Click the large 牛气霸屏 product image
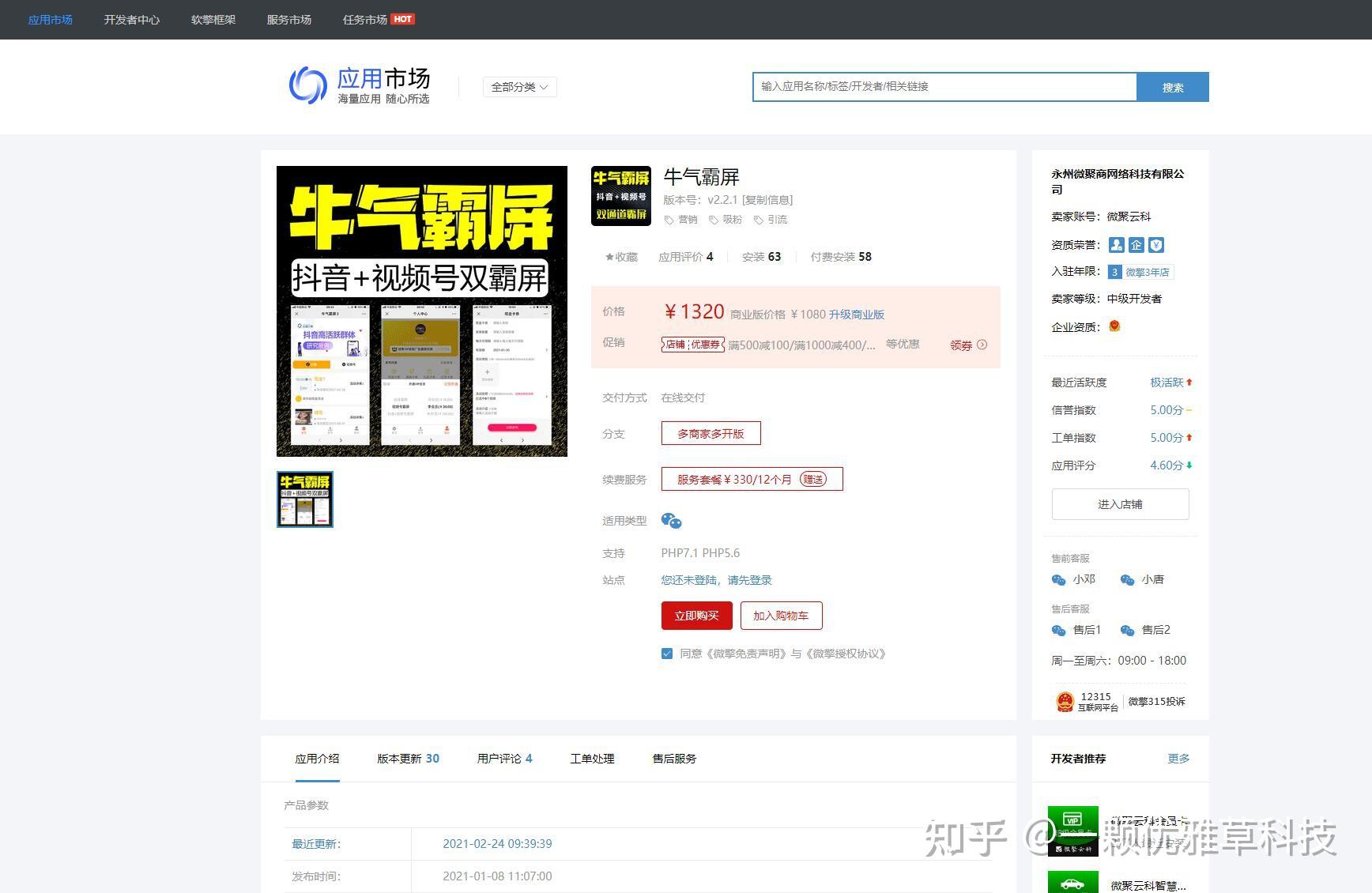 [x=422, y=311]
